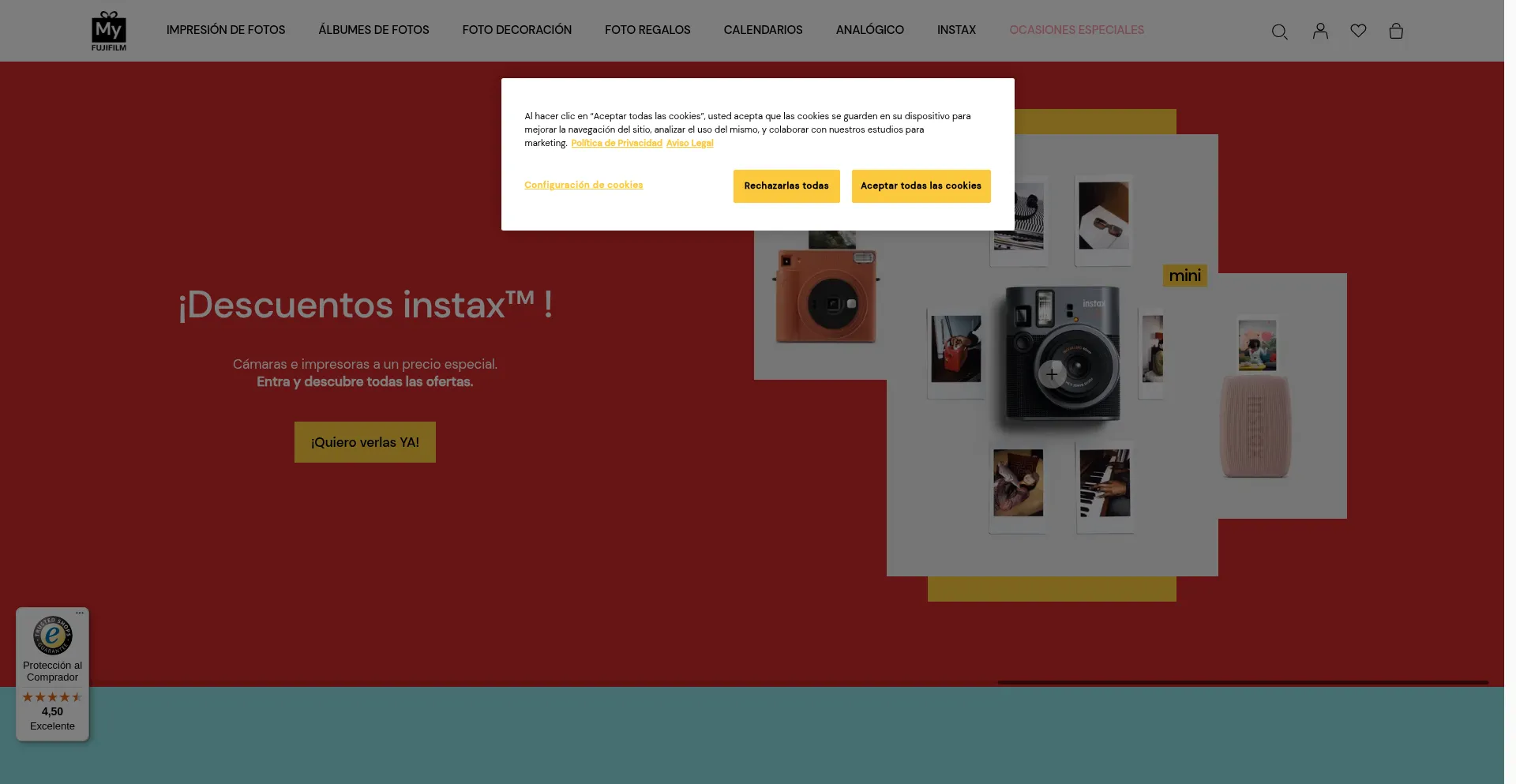Open the wishlist heart icon
Screen dimensions: 1516x784
1358,31
